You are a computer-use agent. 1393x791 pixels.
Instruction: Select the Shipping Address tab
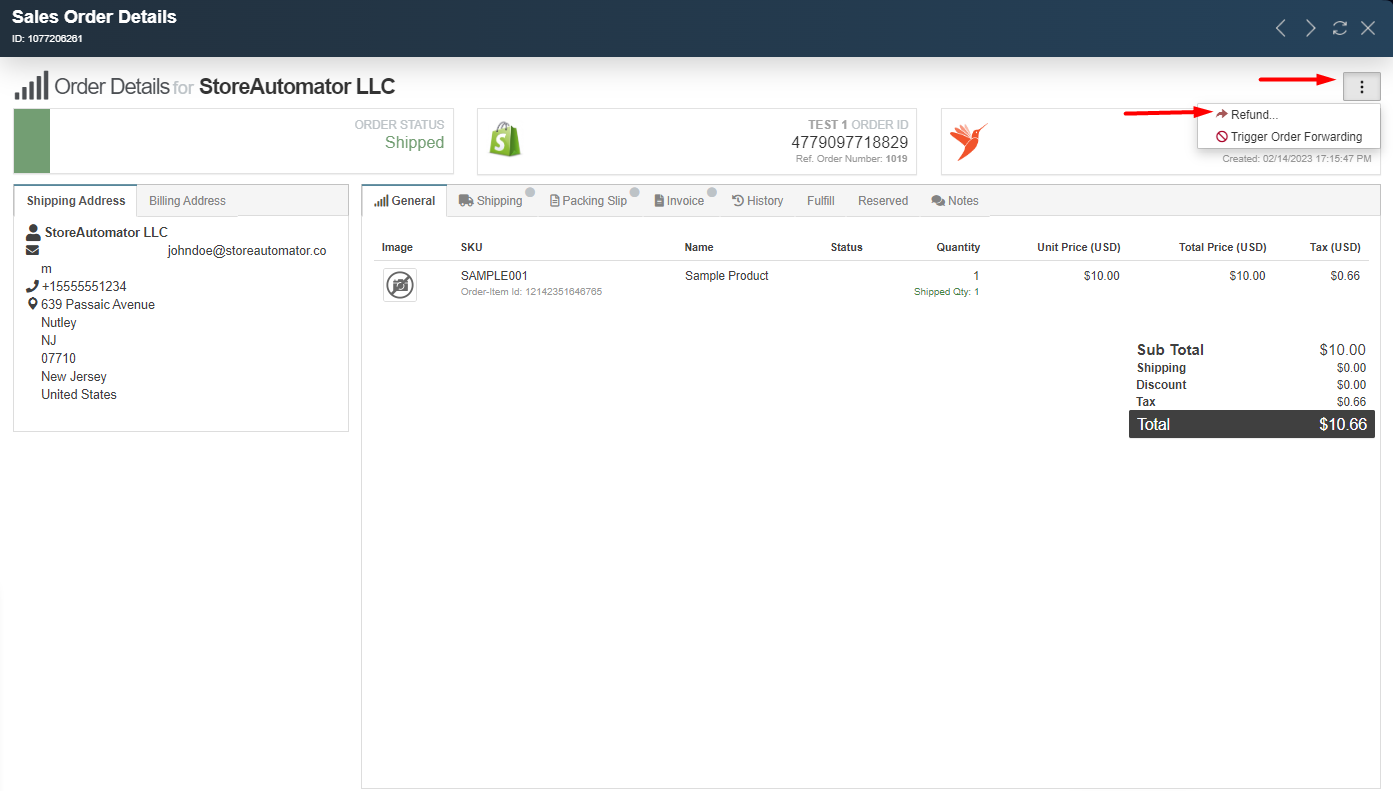pos(76,201)
